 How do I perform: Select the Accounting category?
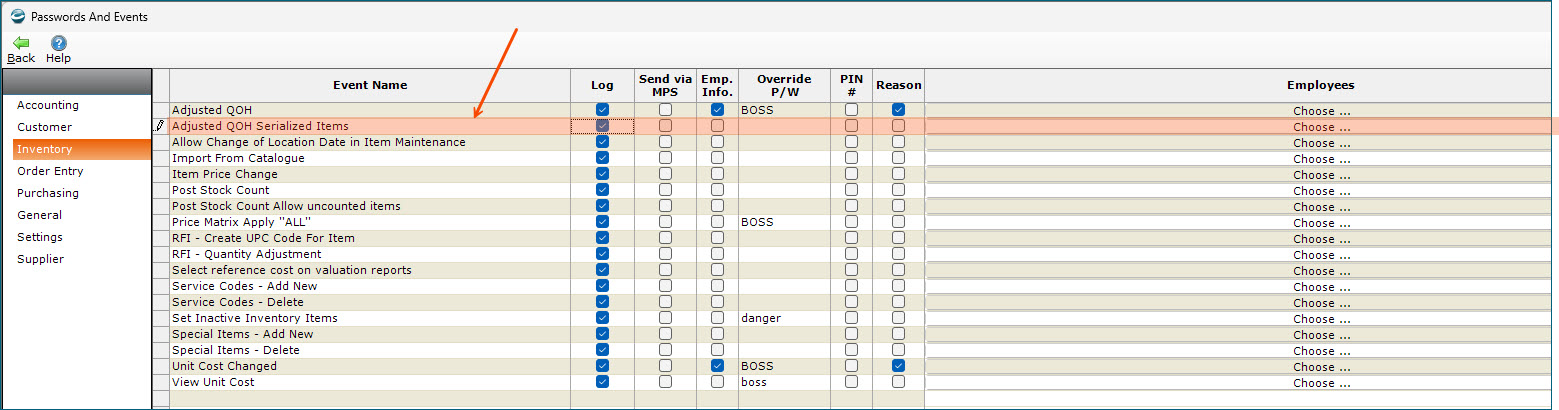point(48,105)
